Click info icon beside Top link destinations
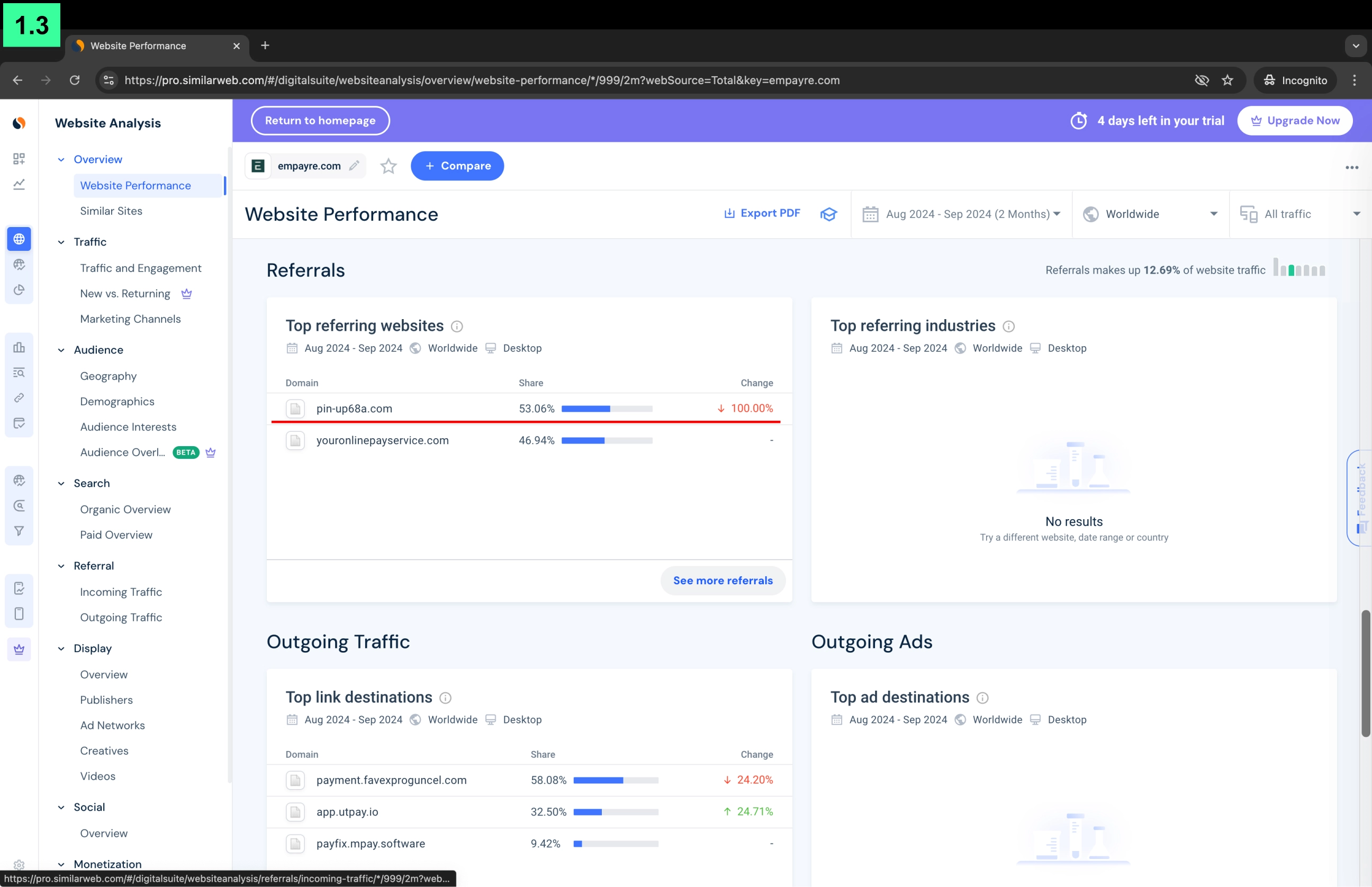Image resolution: width=1372 pixels, height=887 pixels. coord(445,698)
